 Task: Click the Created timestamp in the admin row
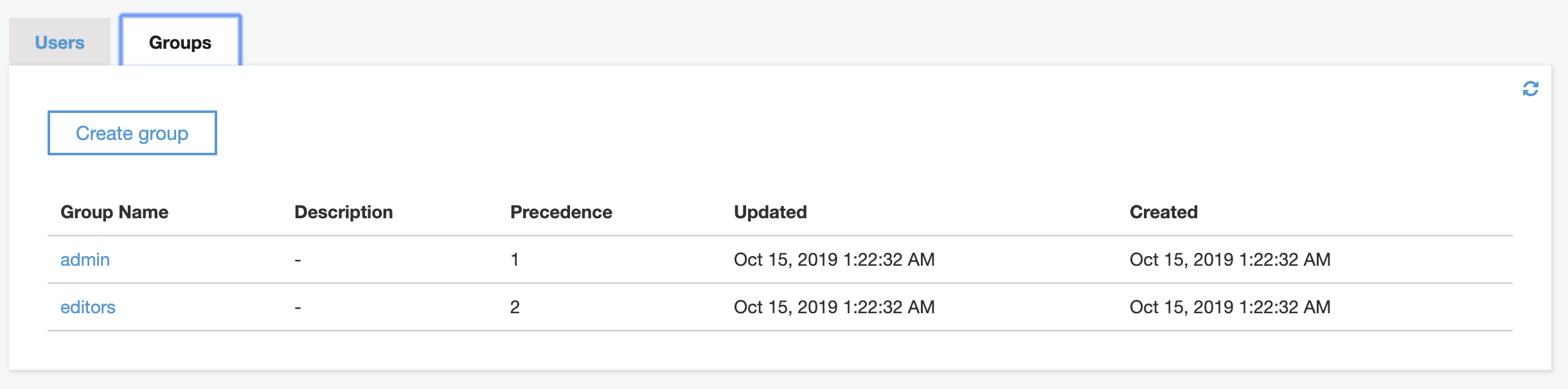click(x=1229, y=259)
